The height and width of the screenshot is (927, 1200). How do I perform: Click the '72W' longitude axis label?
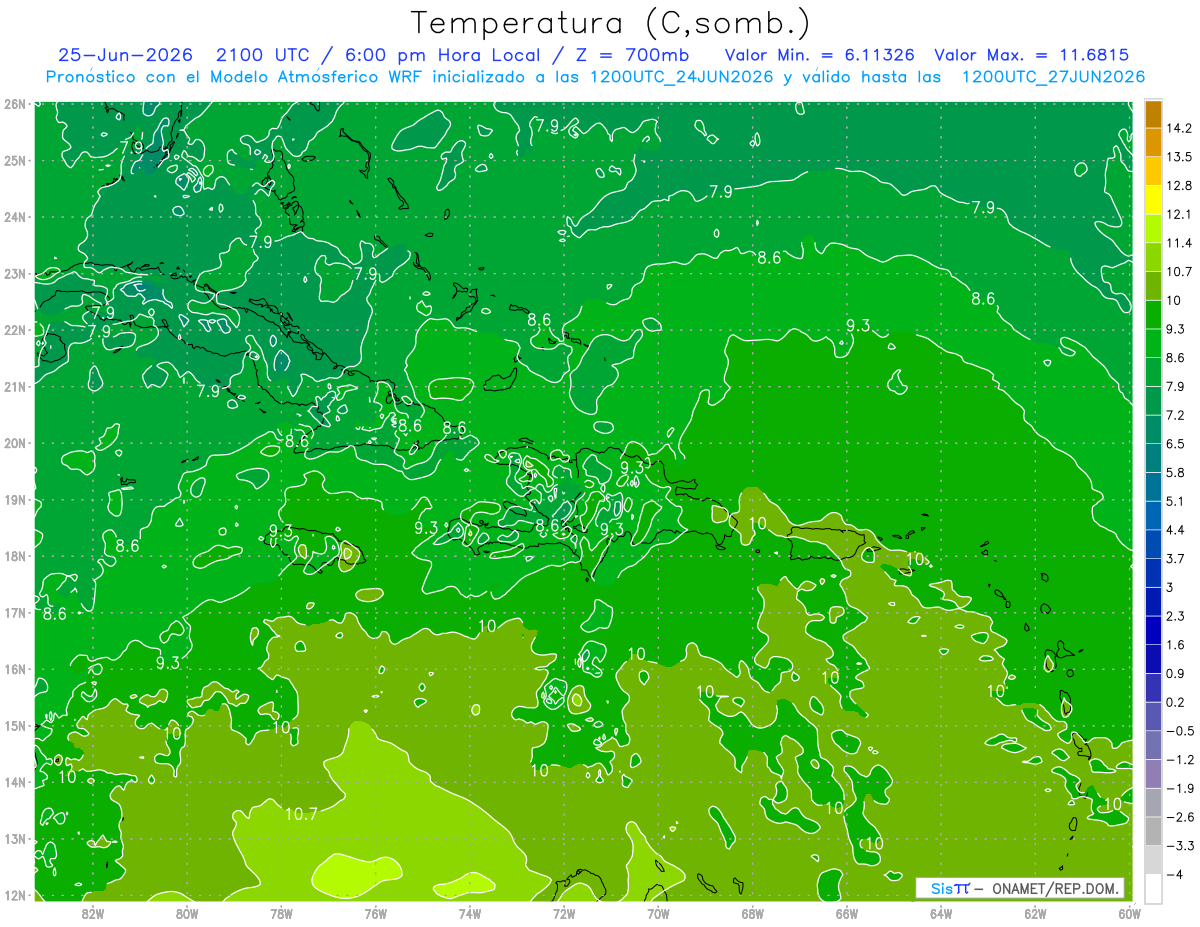coord(563,913)
